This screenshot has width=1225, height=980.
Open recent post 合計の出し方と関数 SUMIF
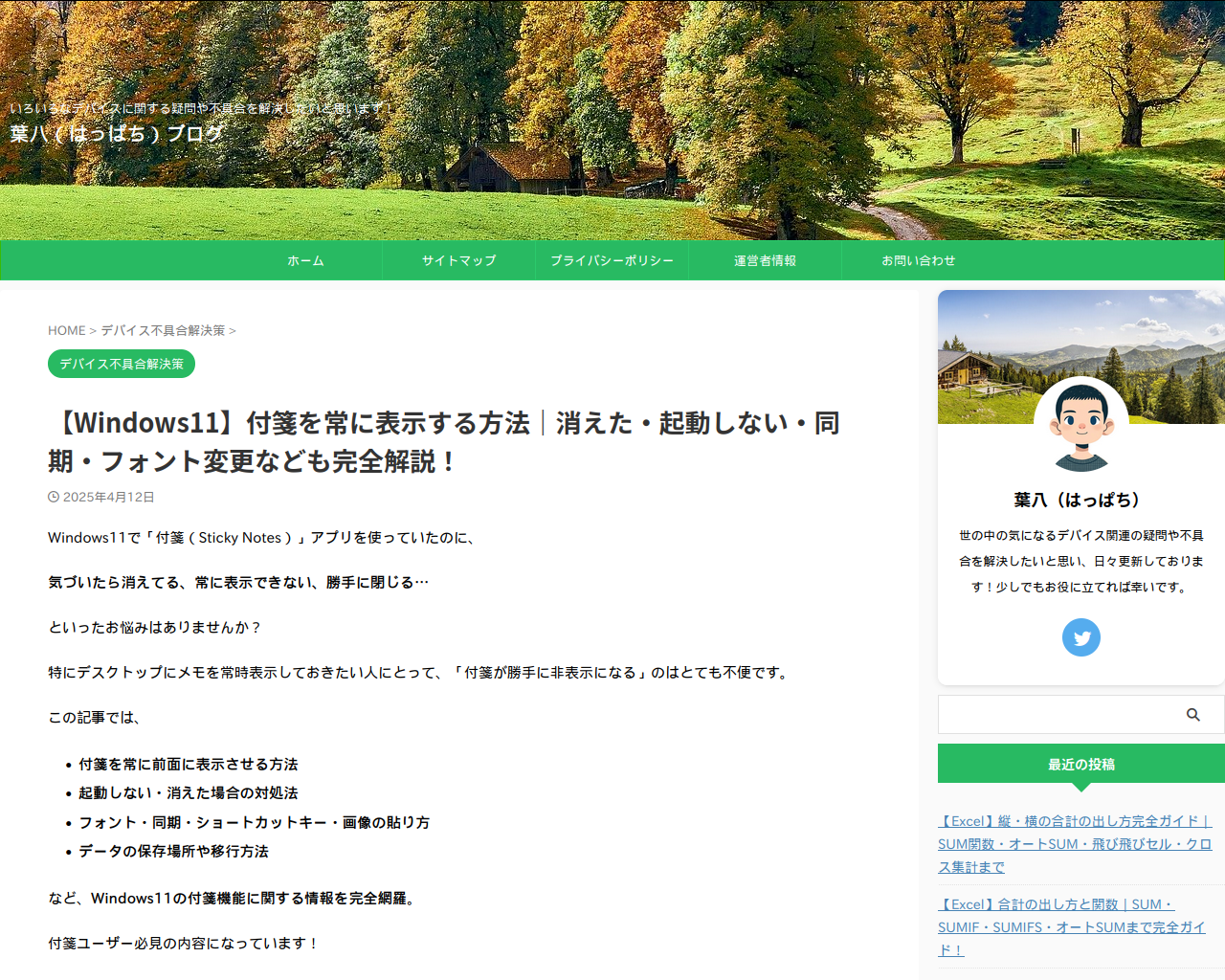click(x=1072, y=927)
